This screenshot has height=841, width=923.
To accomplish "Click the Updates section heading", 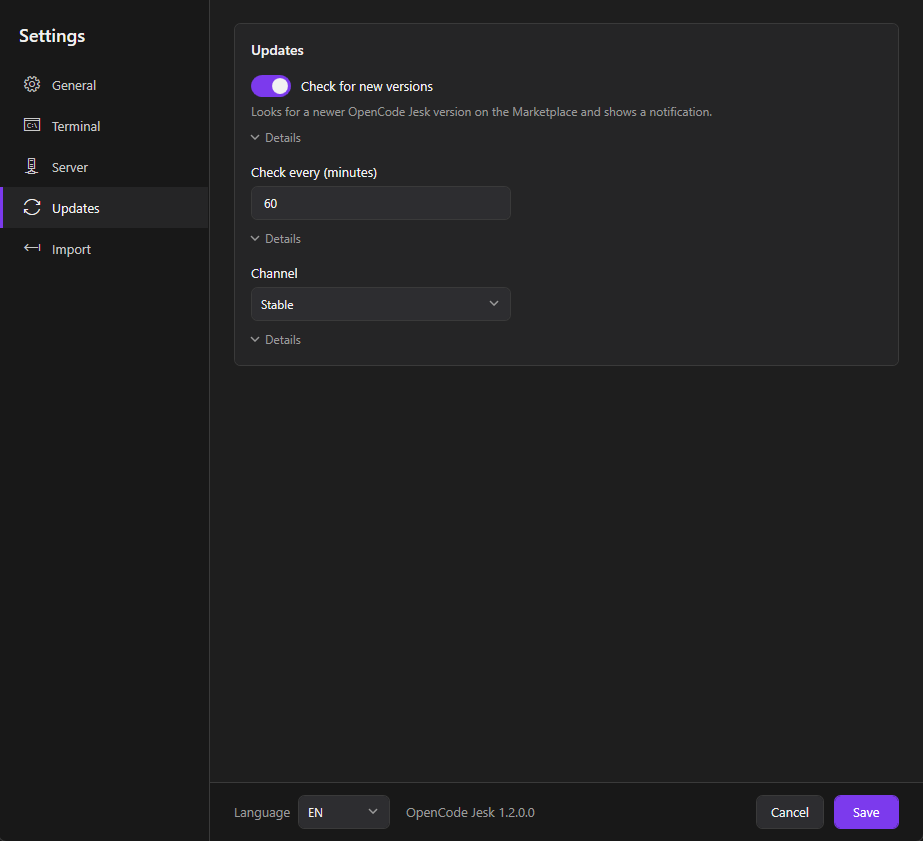I will point(277,51).
